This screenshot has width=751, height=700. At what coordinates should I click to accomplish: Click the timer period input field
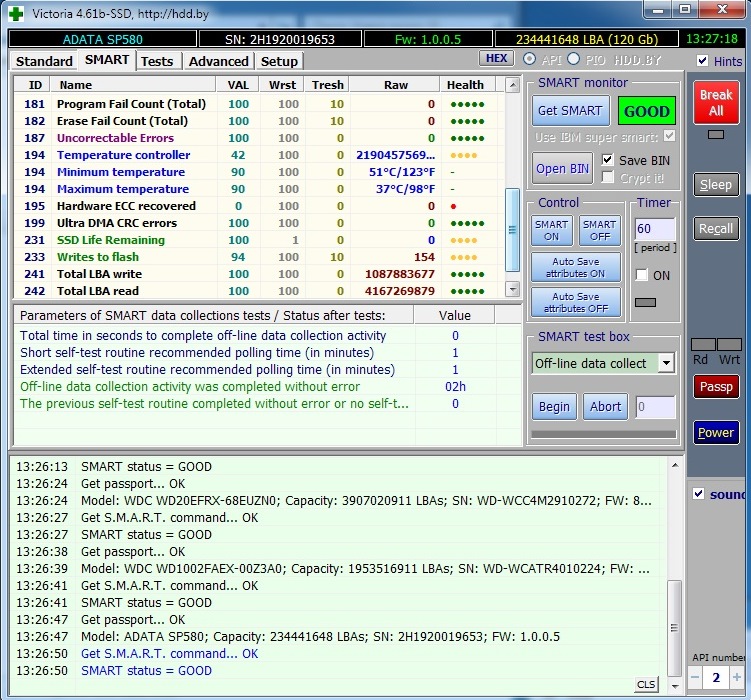click(655, 229)
